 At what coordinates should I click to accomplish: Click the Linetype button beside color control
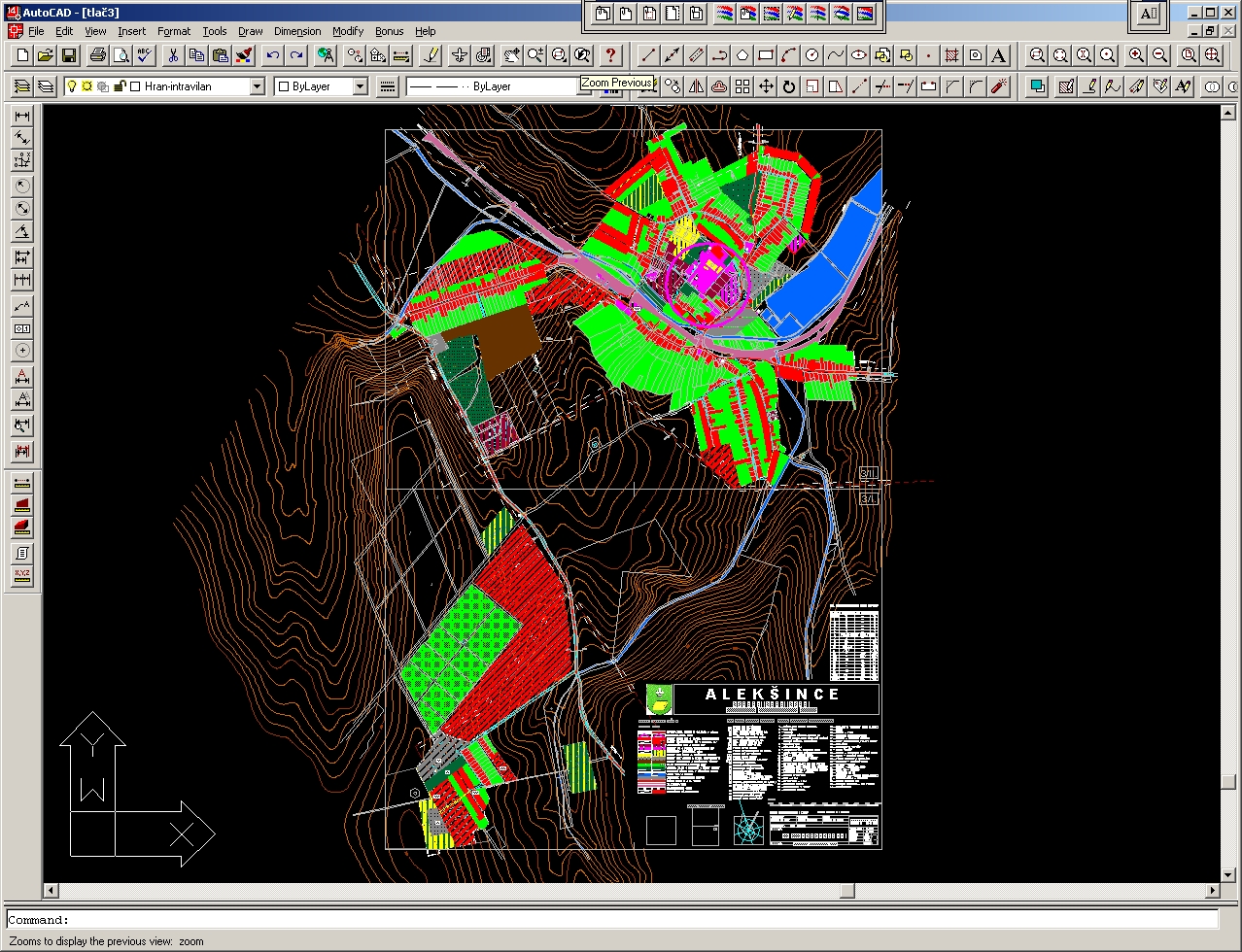(388, 87)
